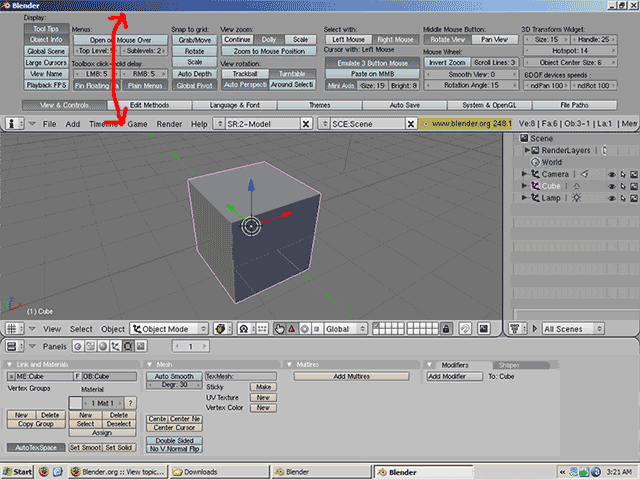
Task: Toggle the Object Info display option
Action: click(46, 40)
